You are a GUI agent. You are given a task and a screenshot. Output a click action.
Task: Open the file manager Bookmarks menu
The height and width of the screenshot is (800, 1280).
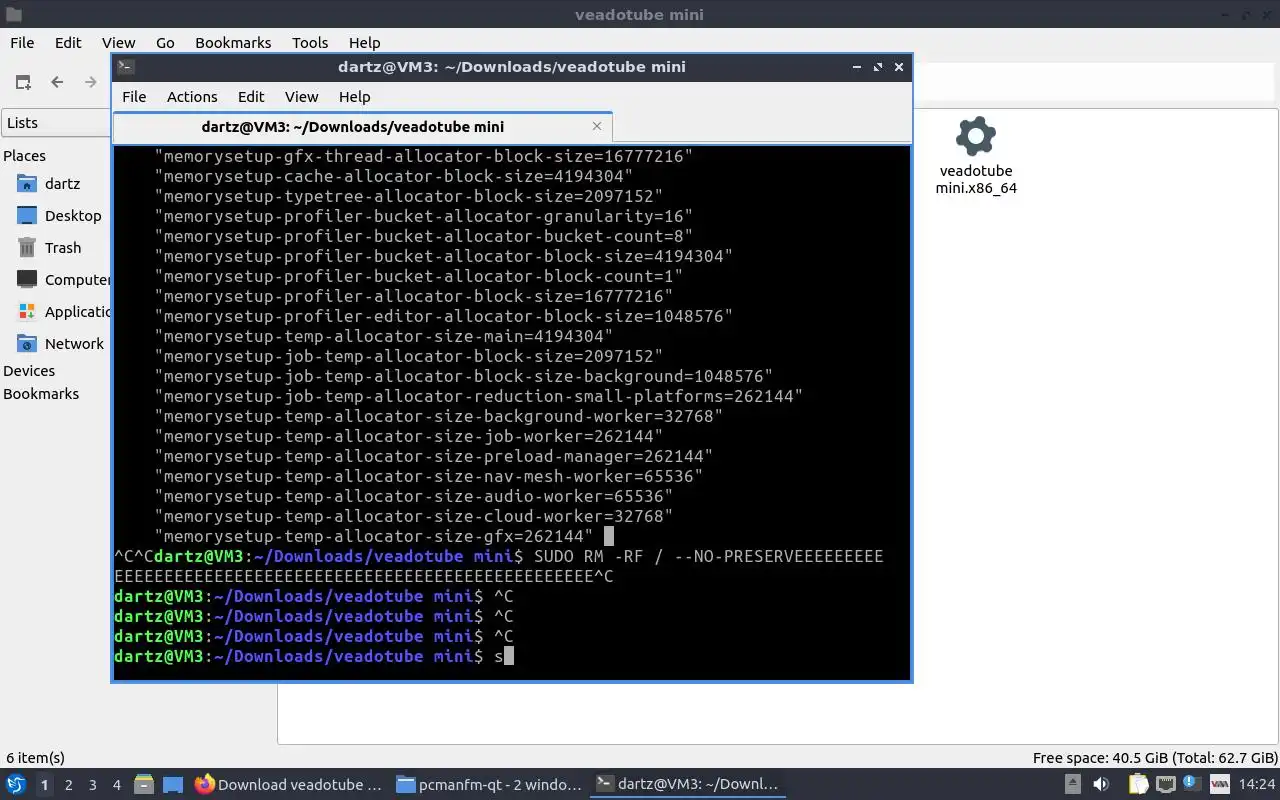pos(233,43)
